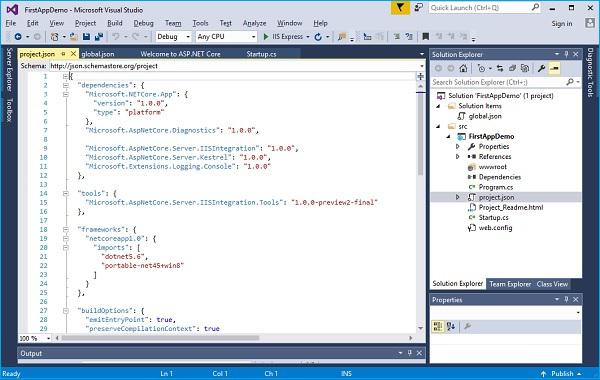Collapse the tools block in editor

point(66,193)
